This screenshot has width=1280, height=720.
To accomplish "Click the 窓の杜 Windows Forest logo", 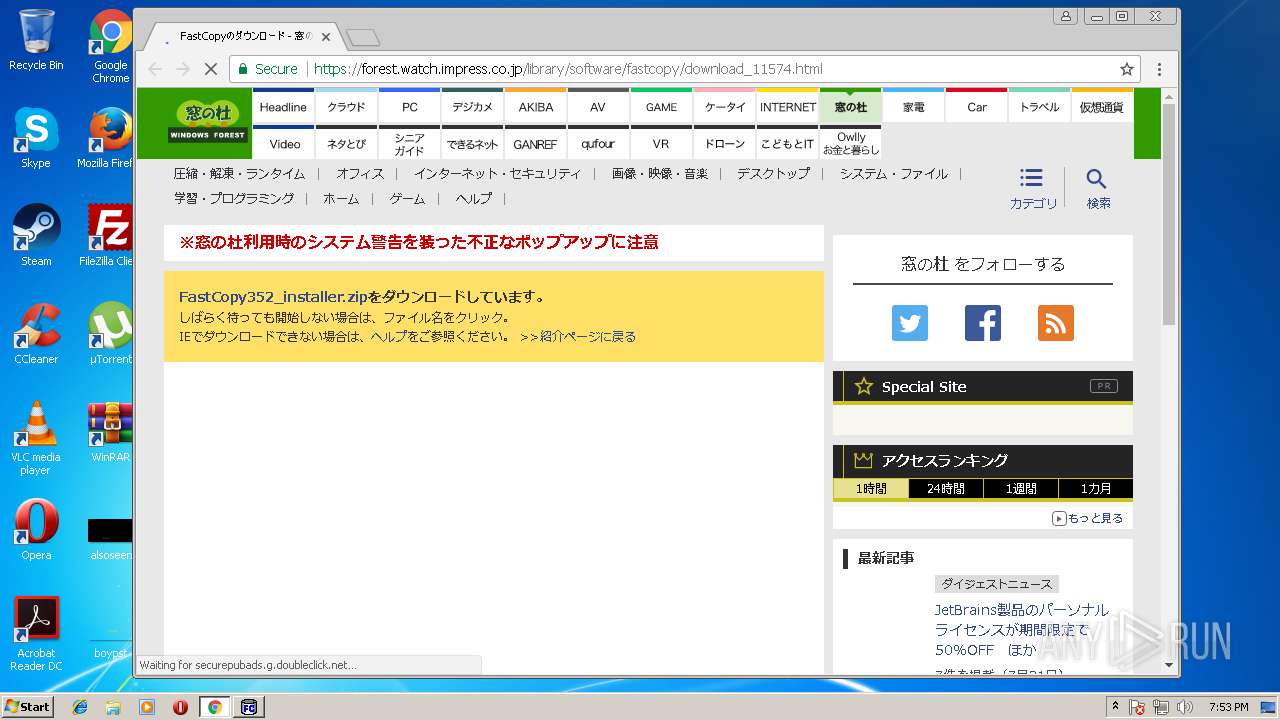I will (x=208, y=123).
